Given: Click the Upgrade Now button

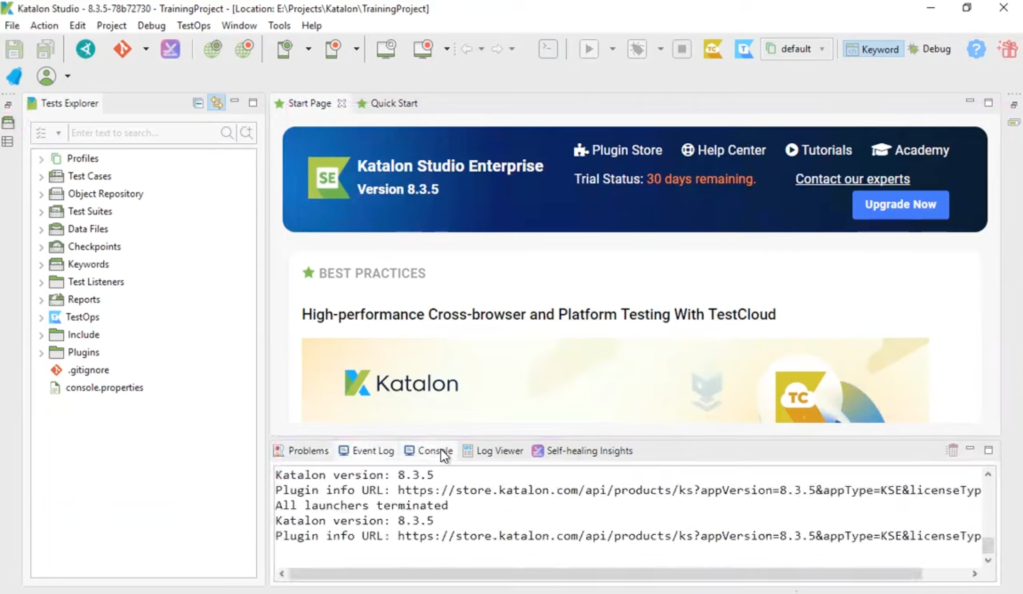Looking at the screenshot, I should [x=900, y=204].
